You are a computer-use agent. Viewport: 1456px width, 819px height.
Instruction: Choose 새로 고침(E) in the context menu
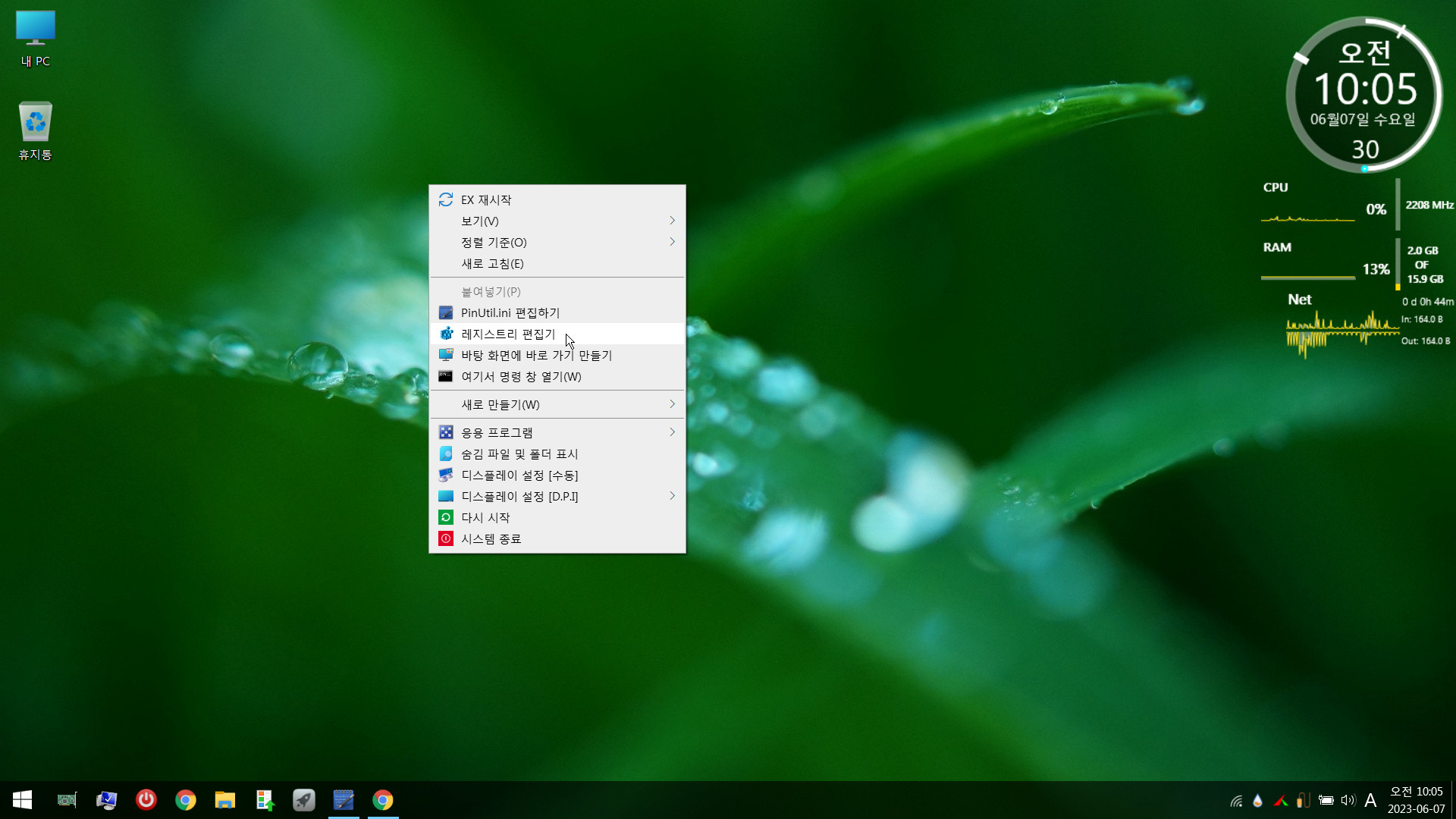coord(557,263)
